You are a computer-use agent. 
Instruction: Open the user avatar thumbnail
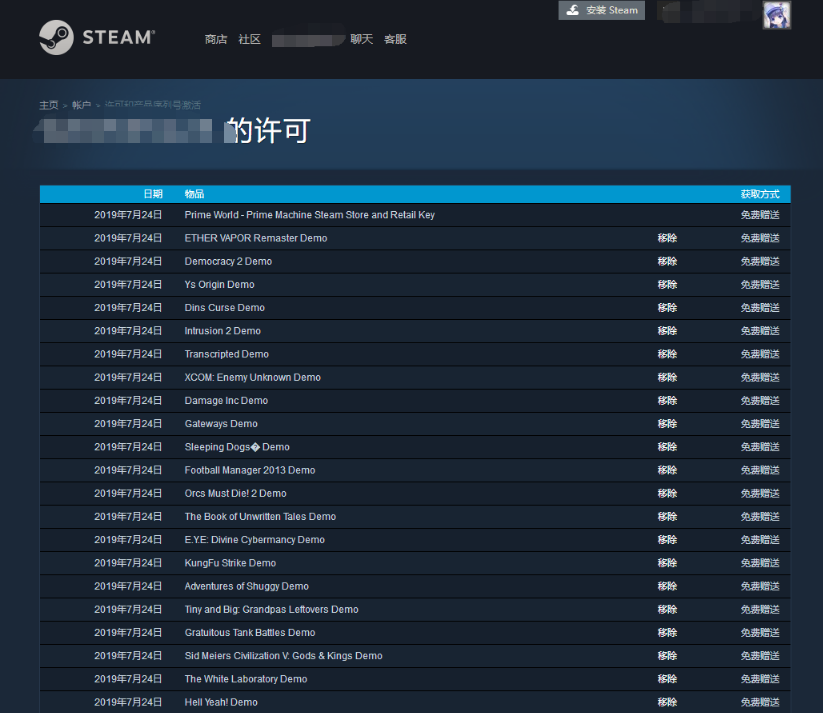776,15
